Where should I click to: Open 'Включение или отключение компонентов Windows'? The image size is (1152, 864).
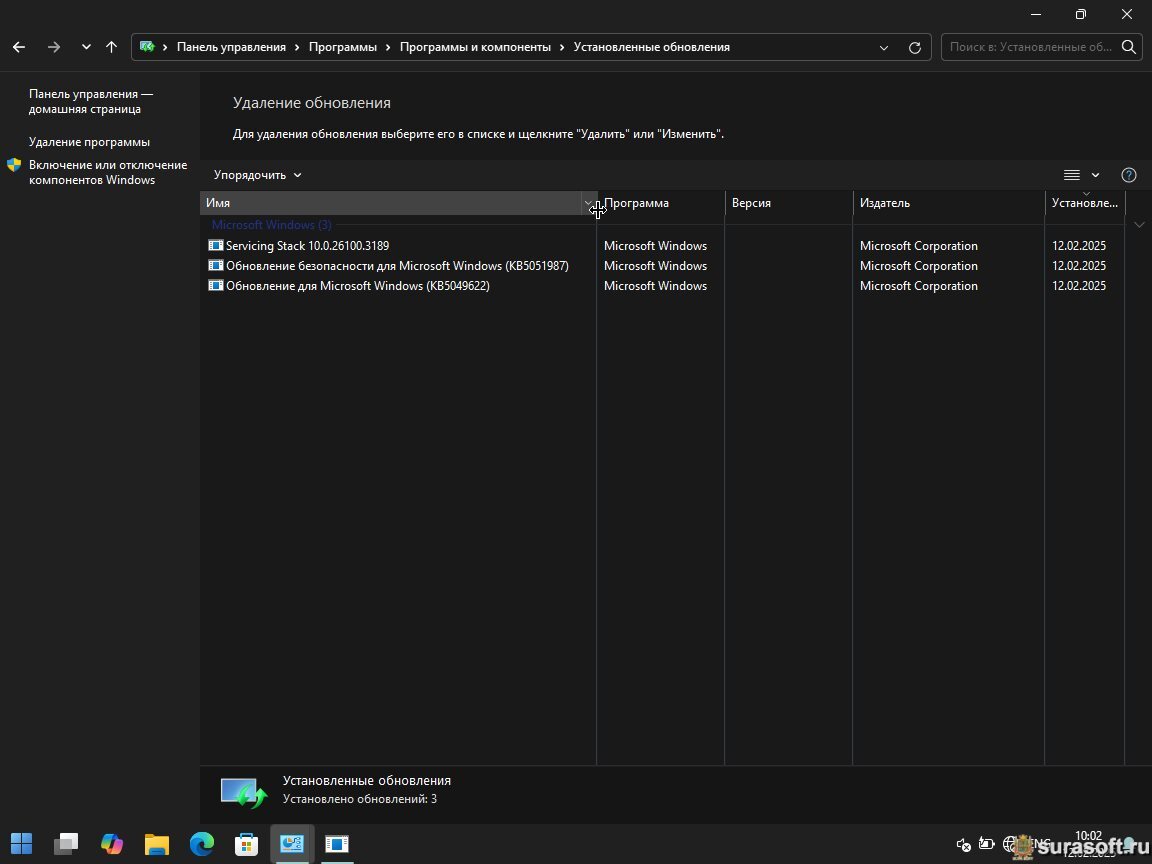click(108, 173)
